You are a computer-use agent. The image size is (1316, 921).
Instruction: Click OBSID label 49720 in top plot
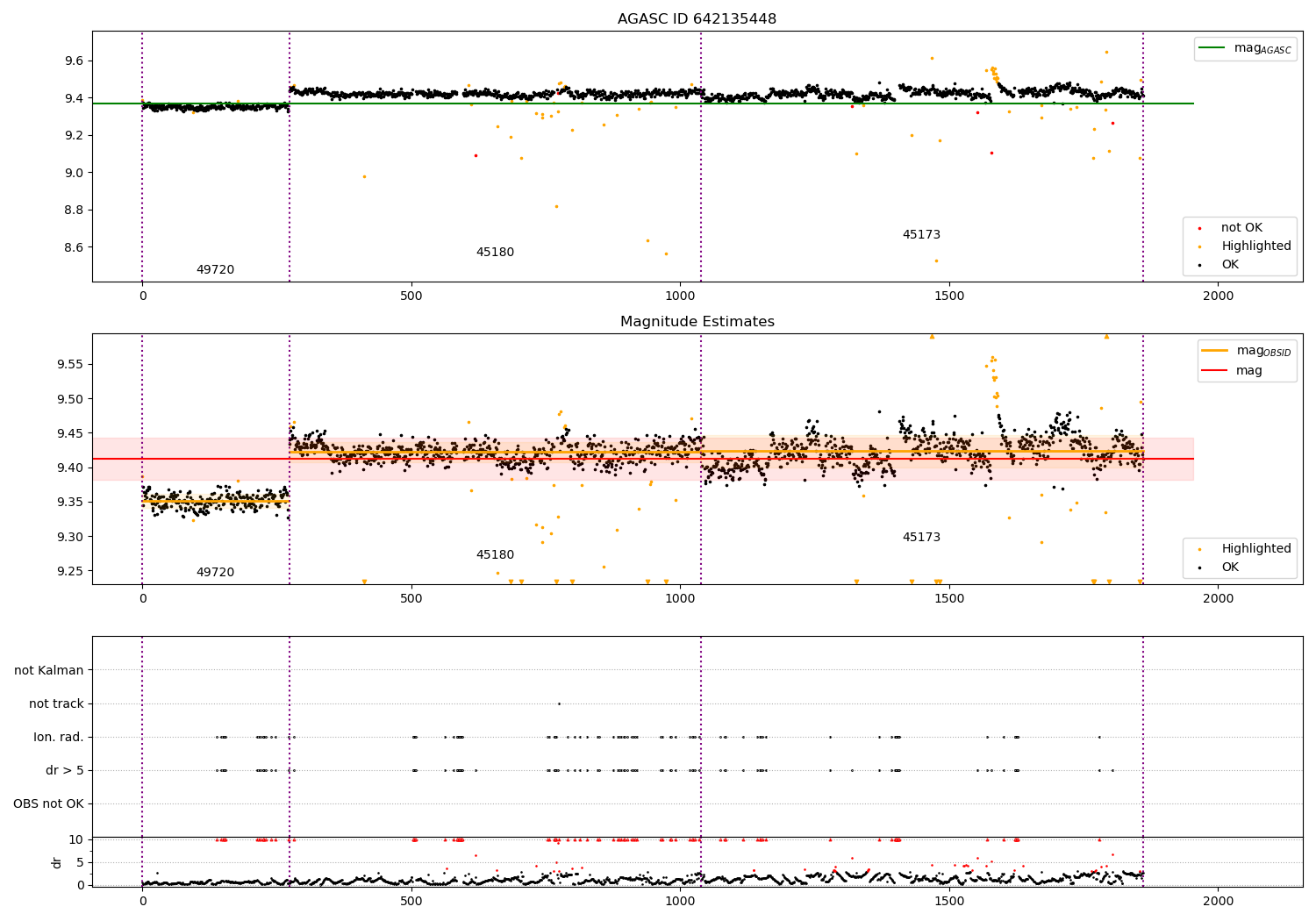(215, 270)
